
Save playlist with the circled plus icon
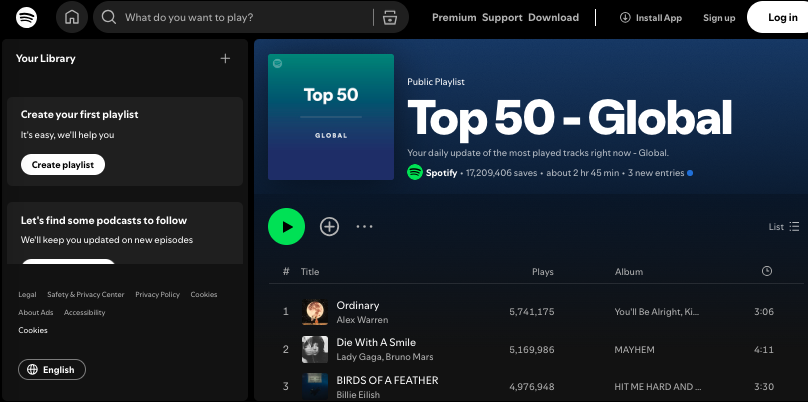pyautogui.click(x=329, y=227)
